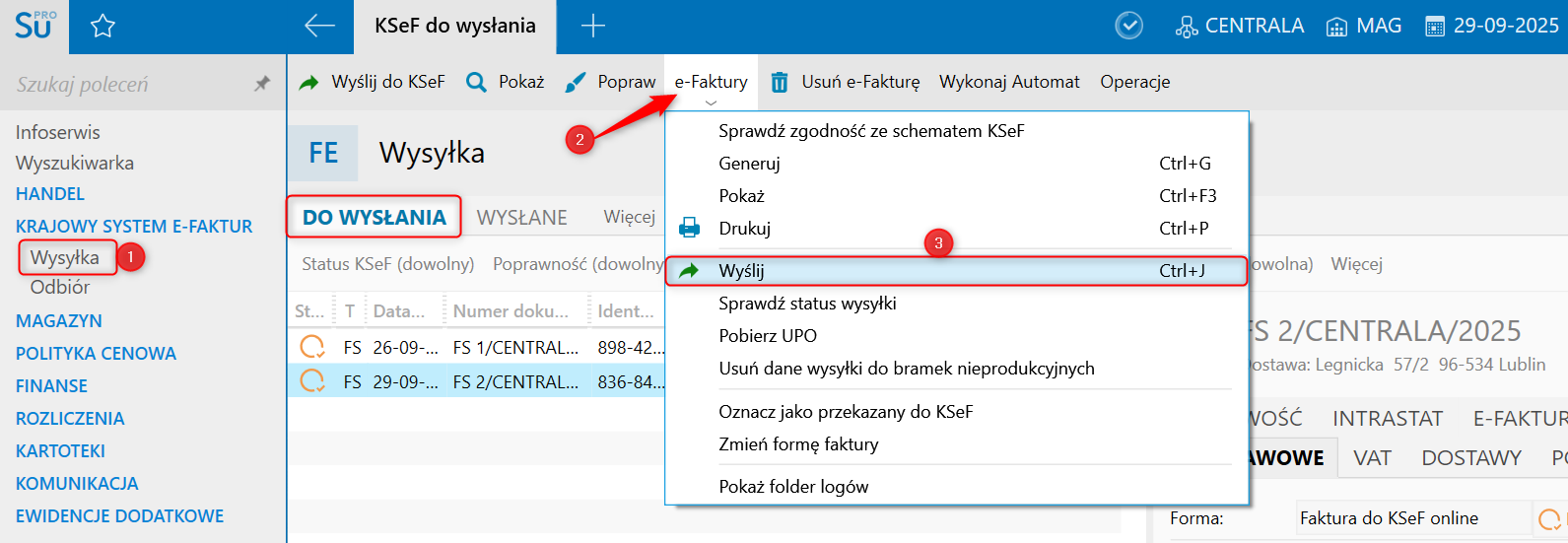
Task: Open Wysyłka in the sidebar tree
Action: pyautogui.click(x=65, y=258)
